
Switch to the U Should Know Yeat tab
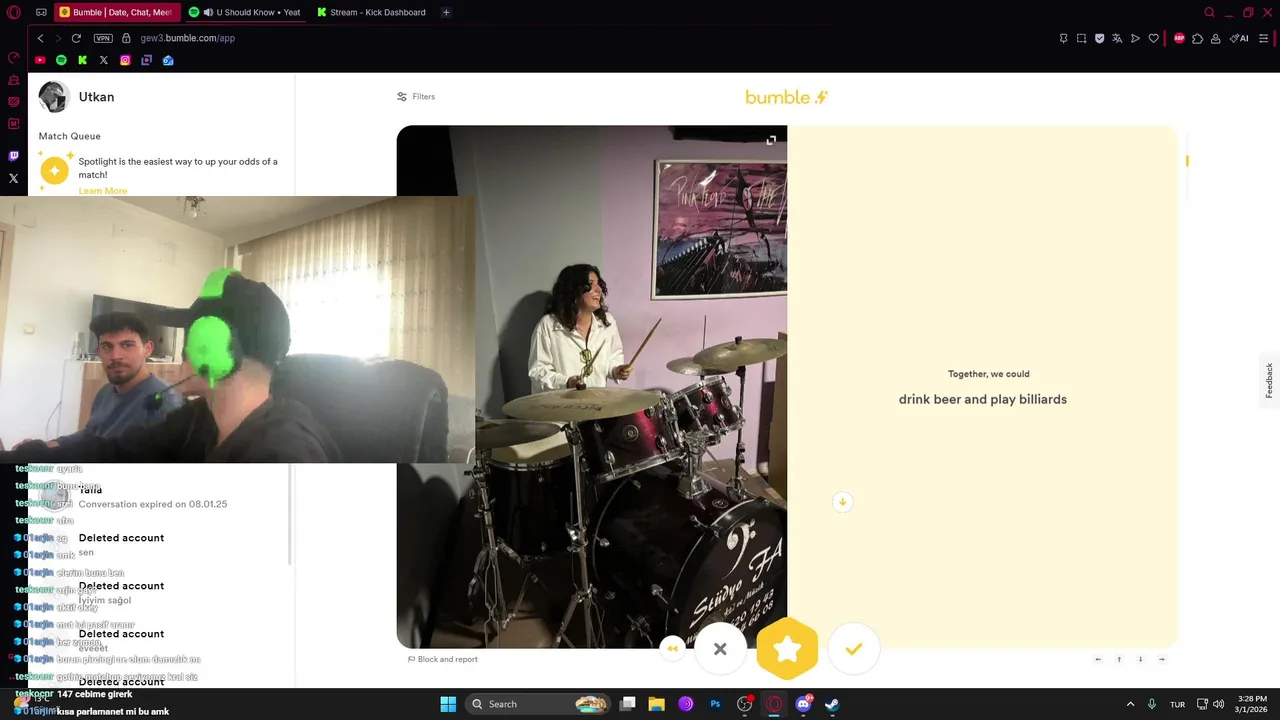click(x=246, y=12)
